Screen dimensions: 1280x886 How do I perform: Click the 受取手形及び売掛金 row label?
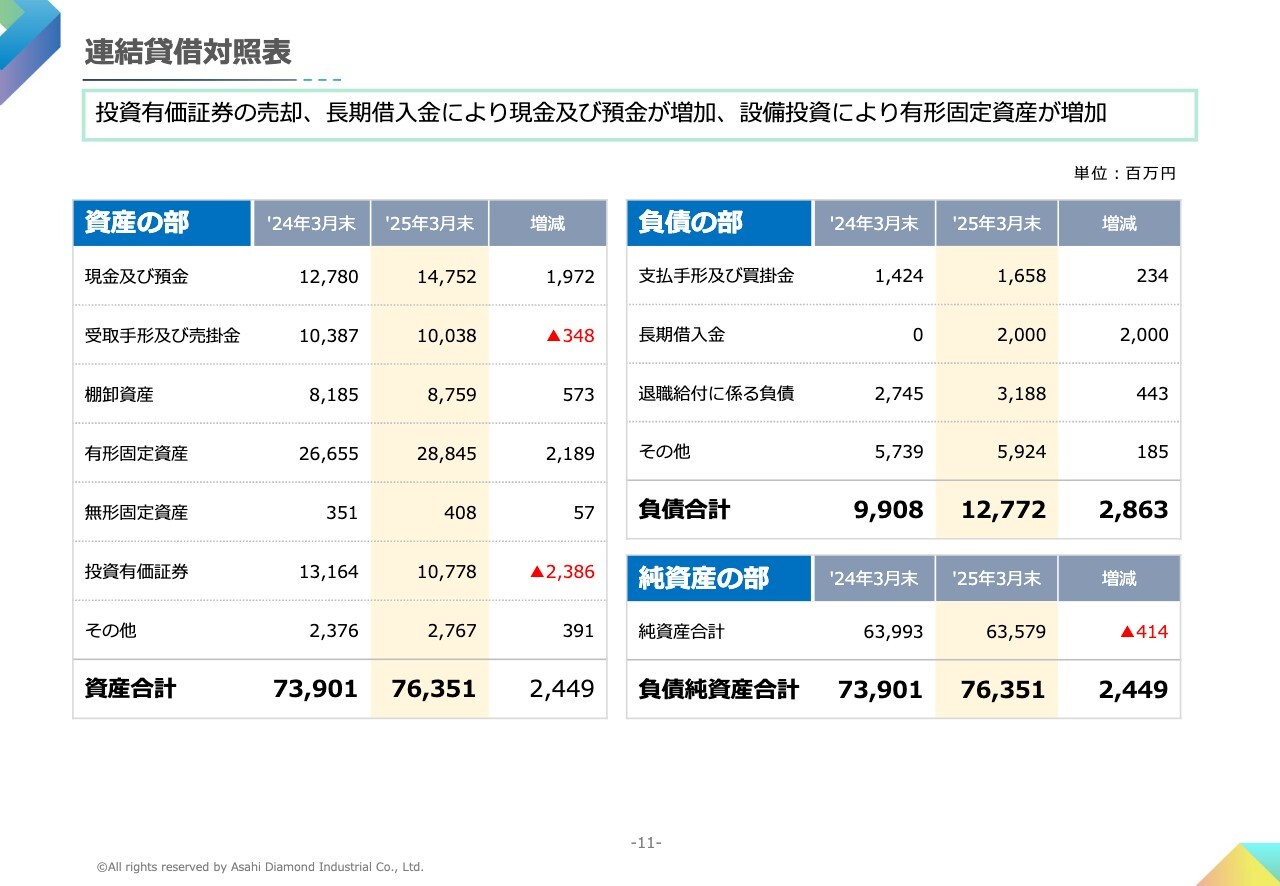pyautogui.click(x=162, y=336)
